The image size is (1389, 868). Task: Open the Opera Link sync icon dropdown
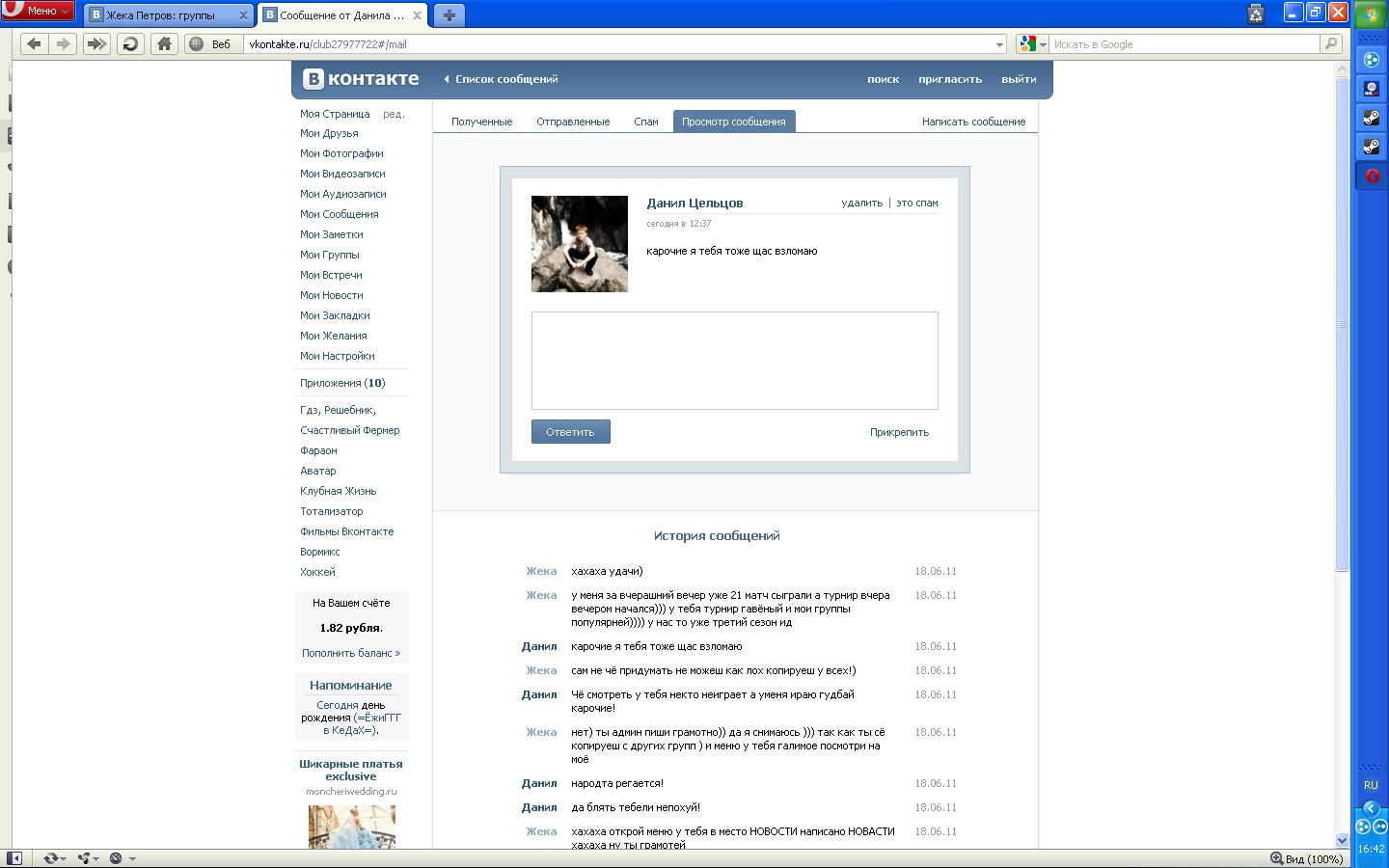pos(55,858)
